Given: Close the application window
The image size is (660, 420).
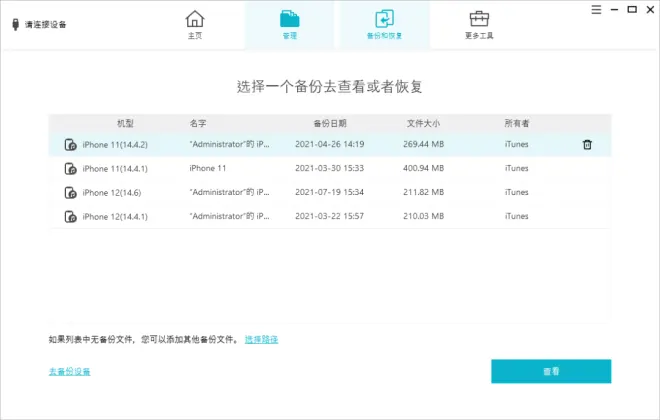Looking at the screenshot, I should click(x=650, y=9).
